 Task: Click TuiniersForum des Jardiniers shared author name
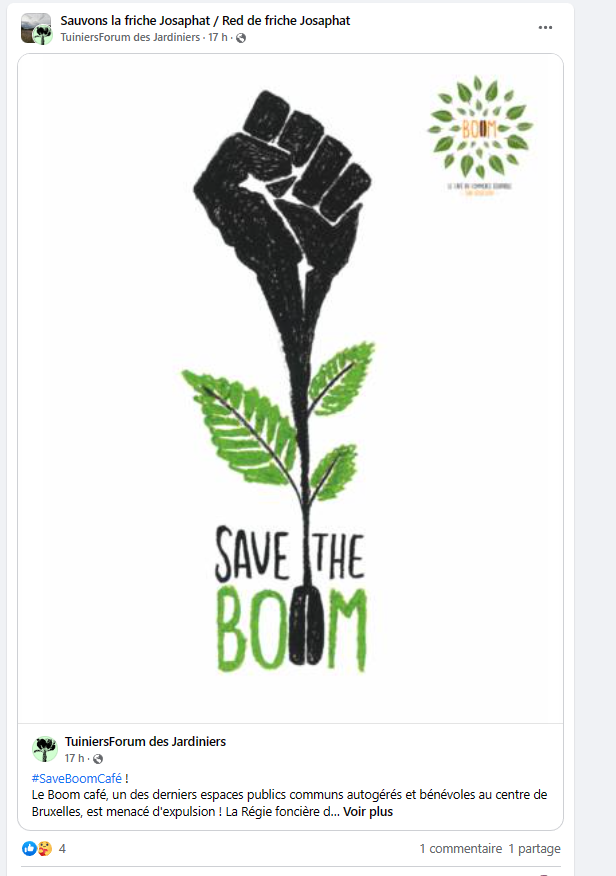point(145,741)
